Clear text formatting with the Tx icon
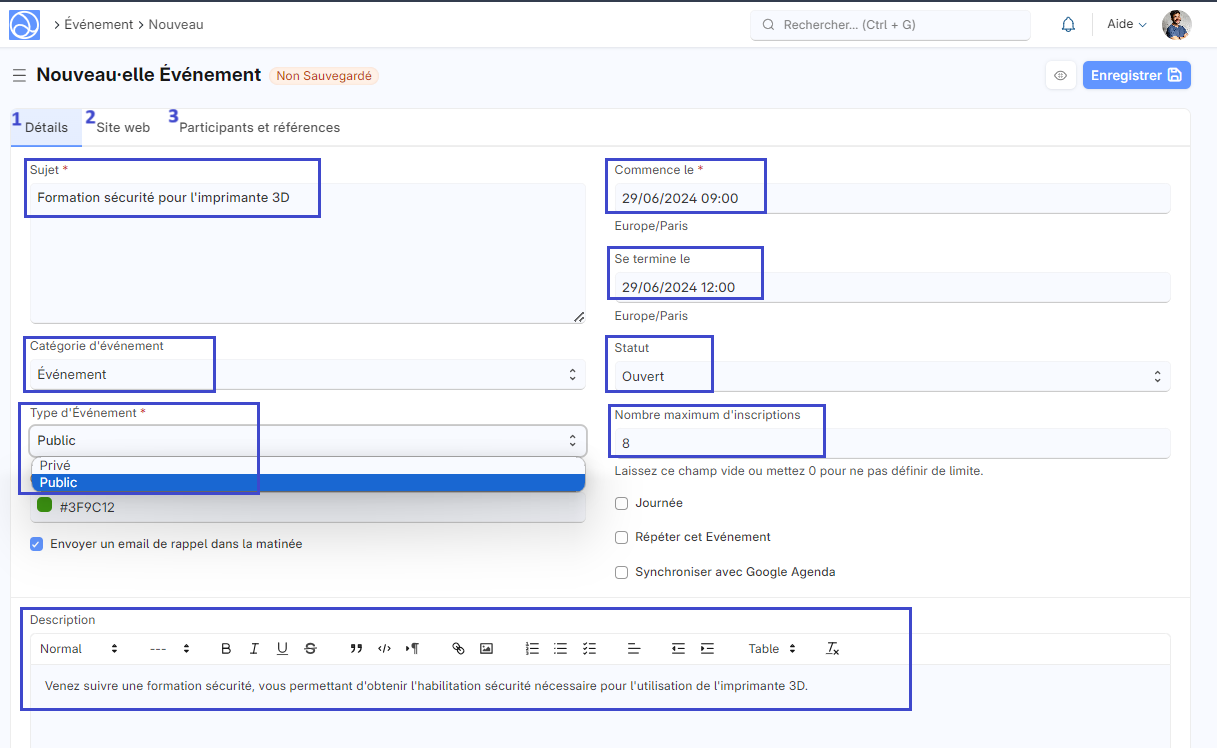1217x748 pixels. click(832, 649)
